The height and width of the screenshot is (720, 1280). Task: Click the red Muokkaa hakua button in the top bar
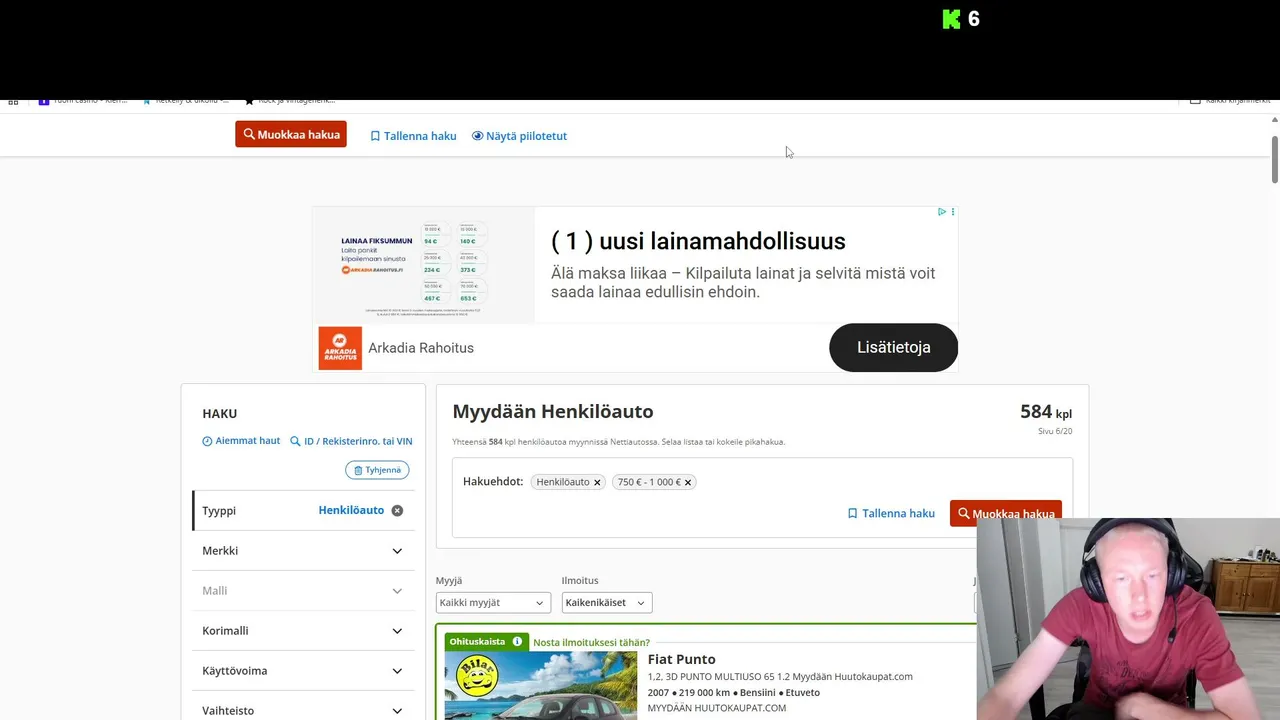coord(291,134)
